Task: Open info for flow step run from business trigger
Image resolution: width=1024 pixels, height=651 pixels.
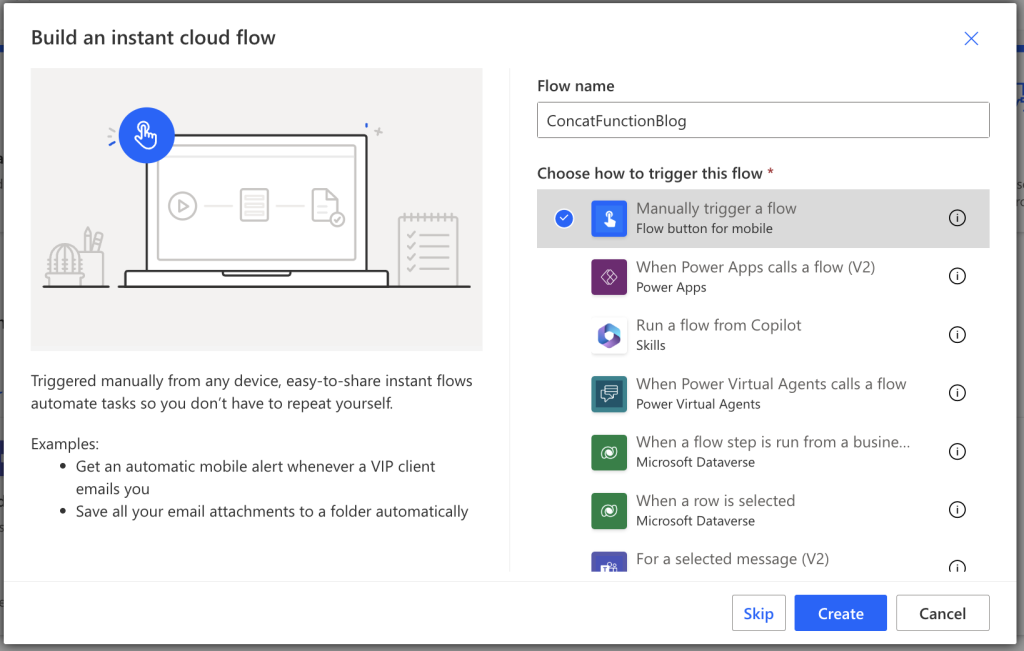Action: pos(957,452)
